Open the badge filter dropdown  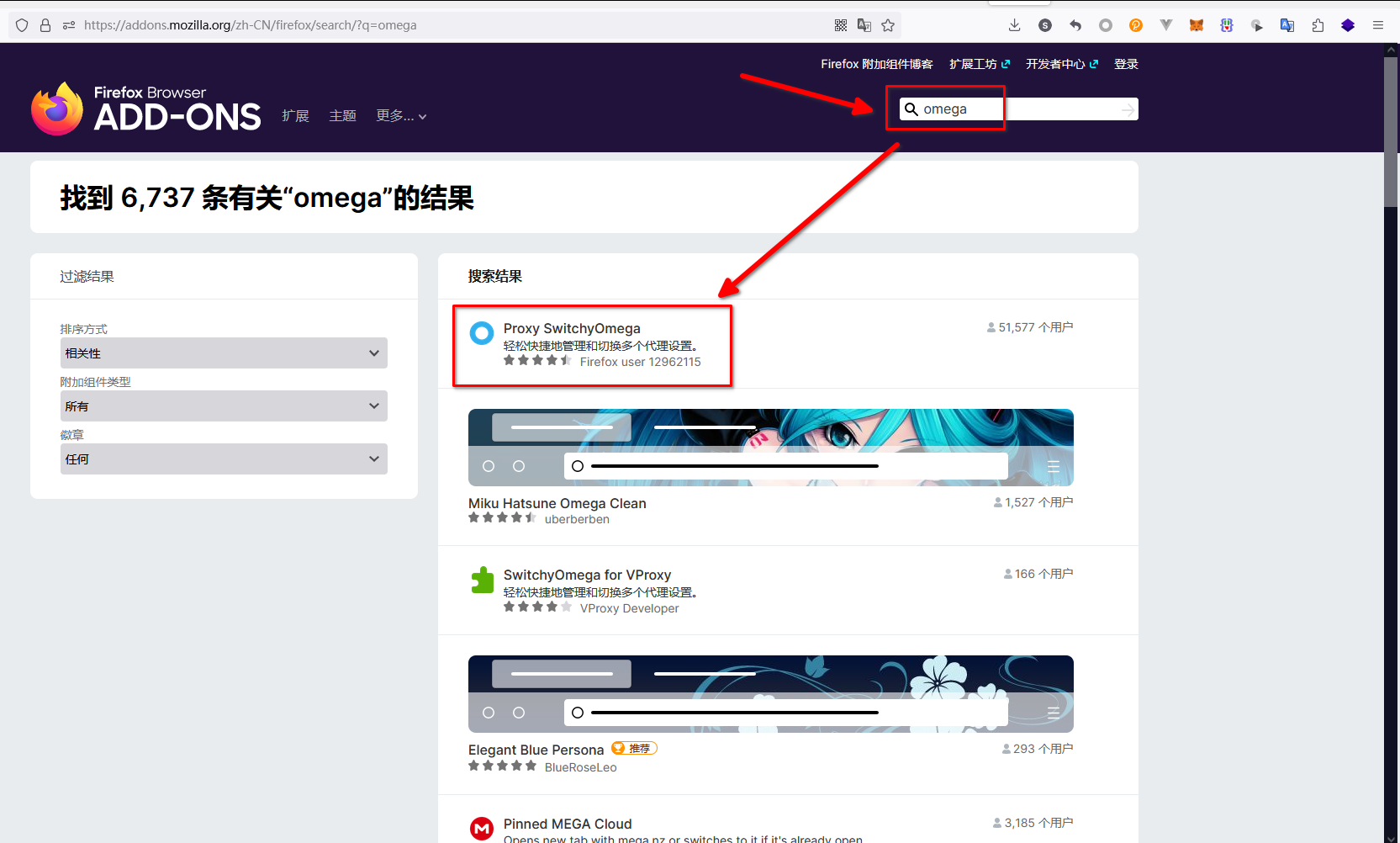click(x=224, y=459)
